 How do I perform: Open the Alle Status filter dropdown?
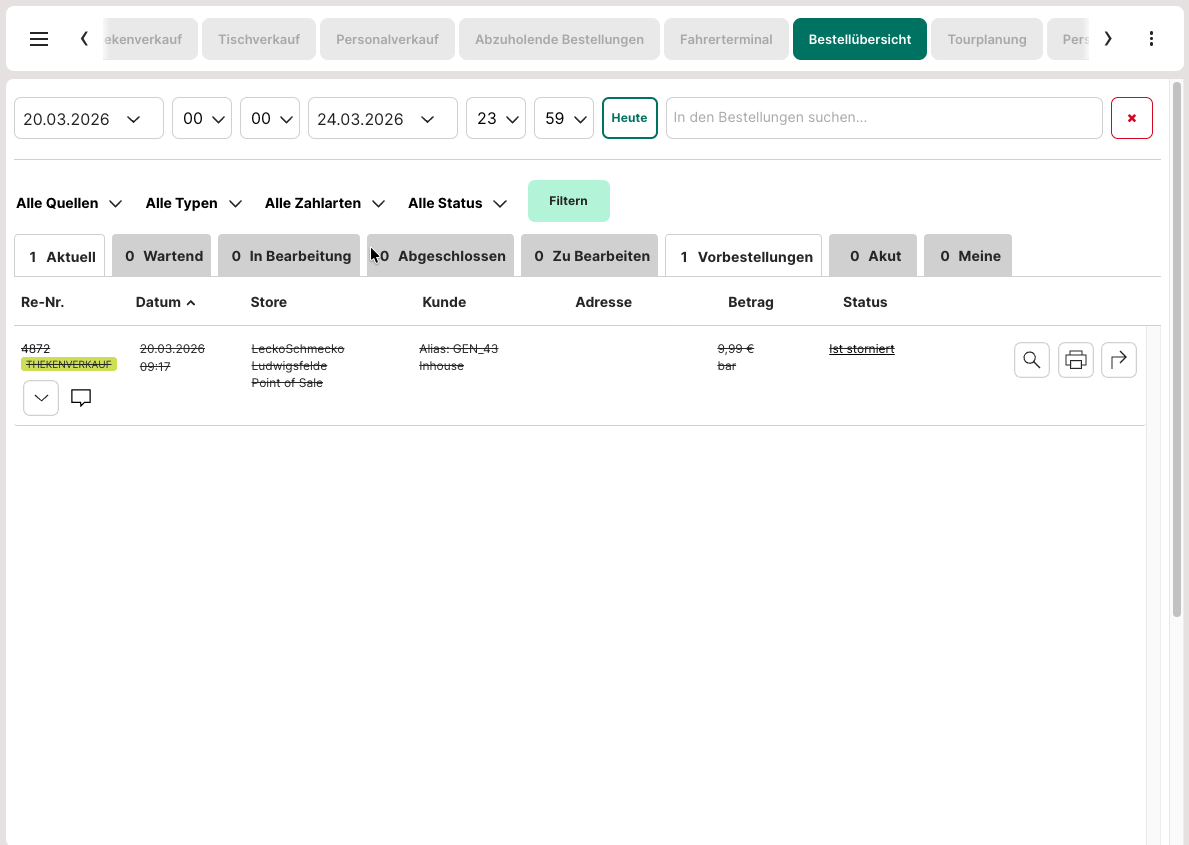457,203
